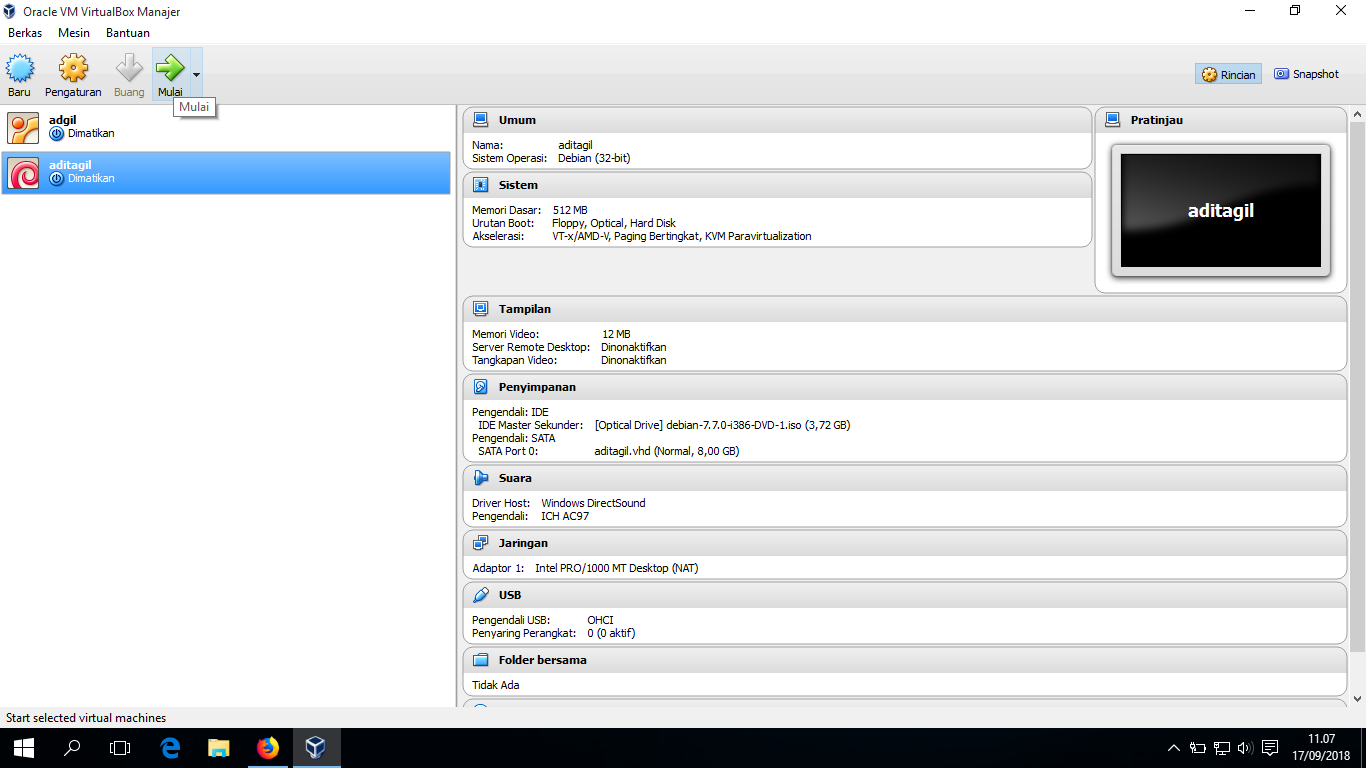Click the Jaringan network section icon

[481, 542]
